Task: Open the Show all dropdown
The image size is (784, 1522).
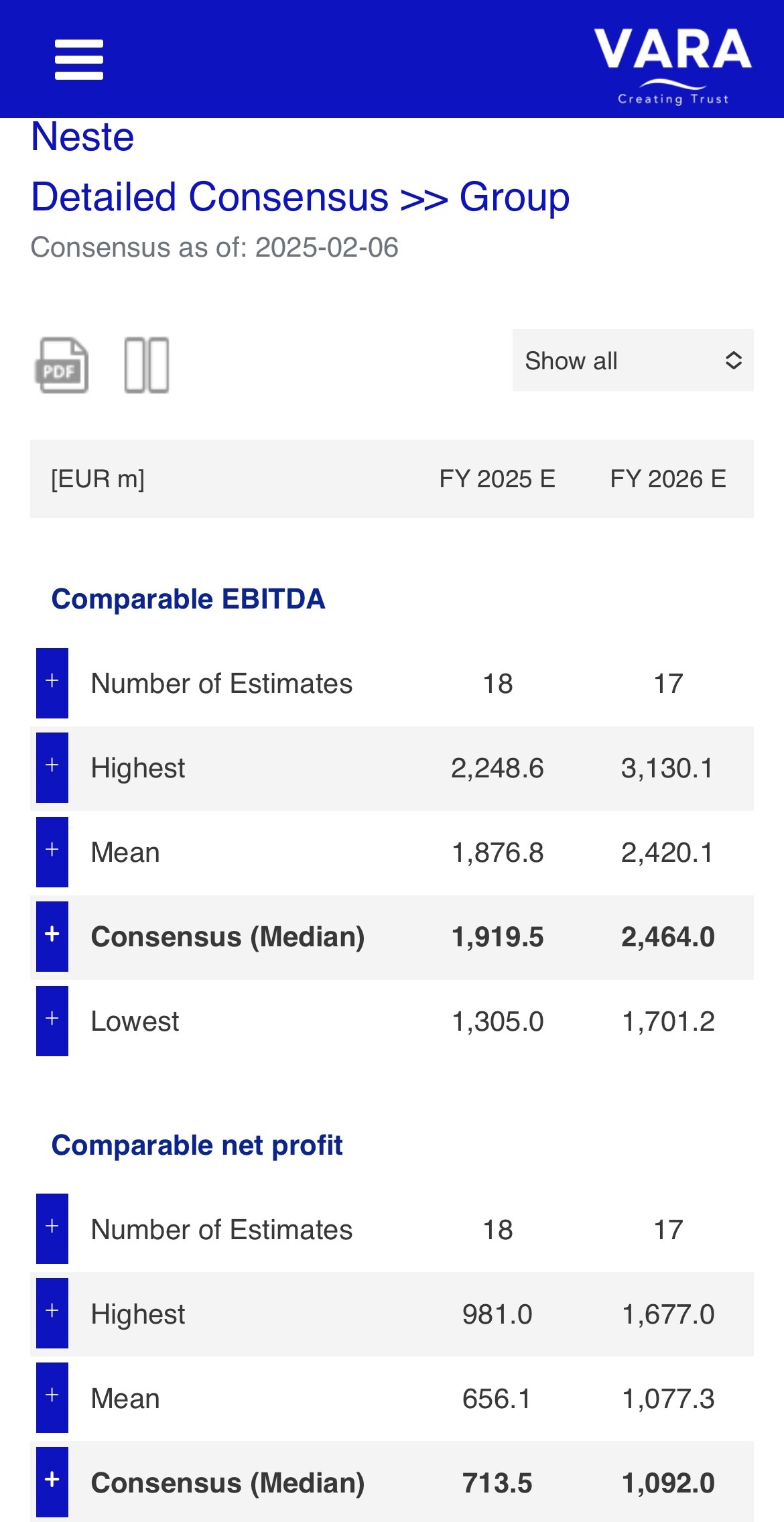Action: [633, 361]
